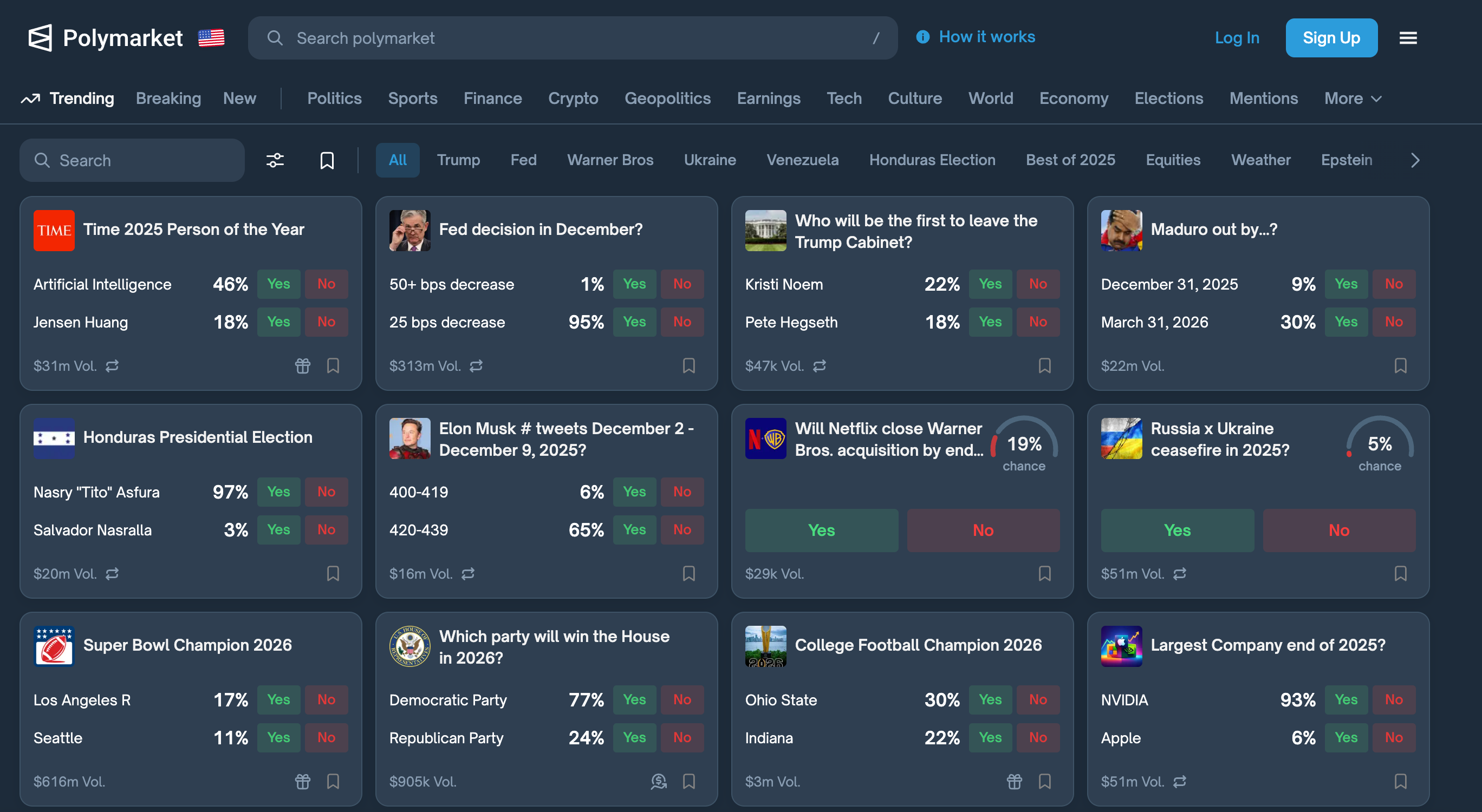The height and width of the screenshot is (812, 1482).
Task: Bookmark the Maduro out by market
Action: tap(1400, 366)
